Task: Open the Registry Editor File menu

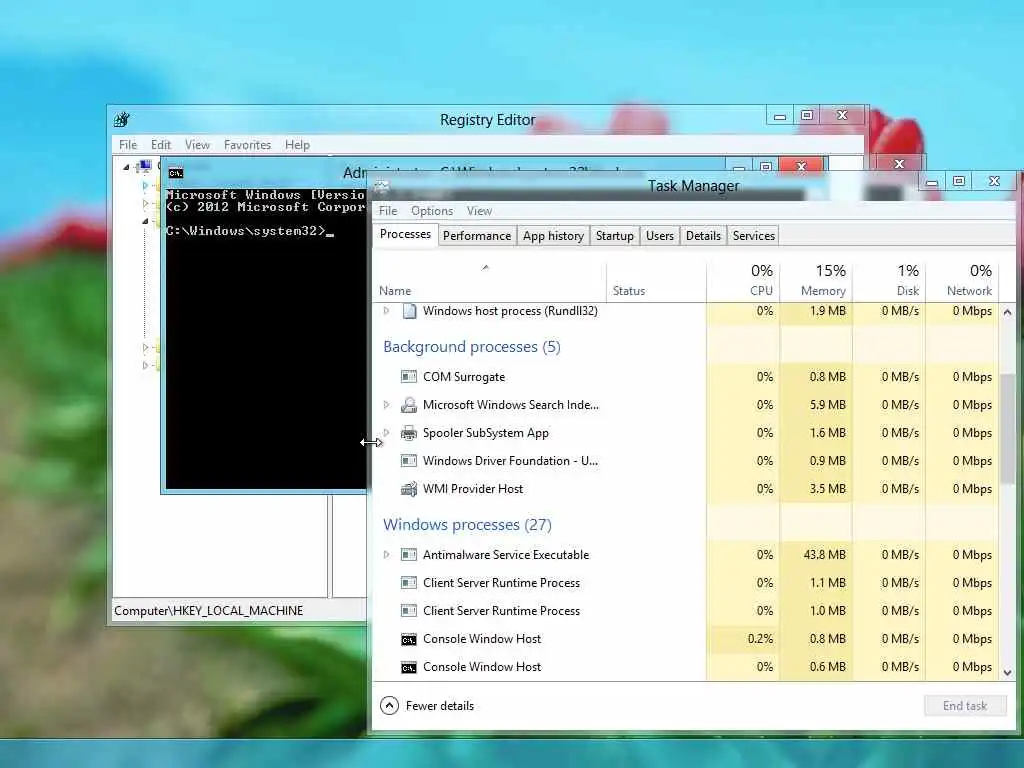Action: (x=128, y=144)
